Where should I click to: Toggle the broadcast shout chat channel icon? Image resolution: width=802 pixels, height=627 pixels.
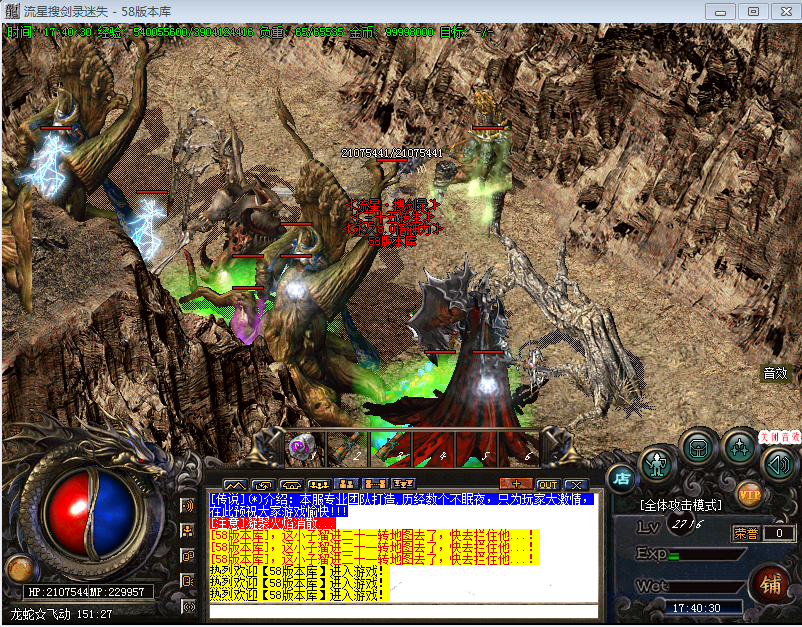pos(187,506)
